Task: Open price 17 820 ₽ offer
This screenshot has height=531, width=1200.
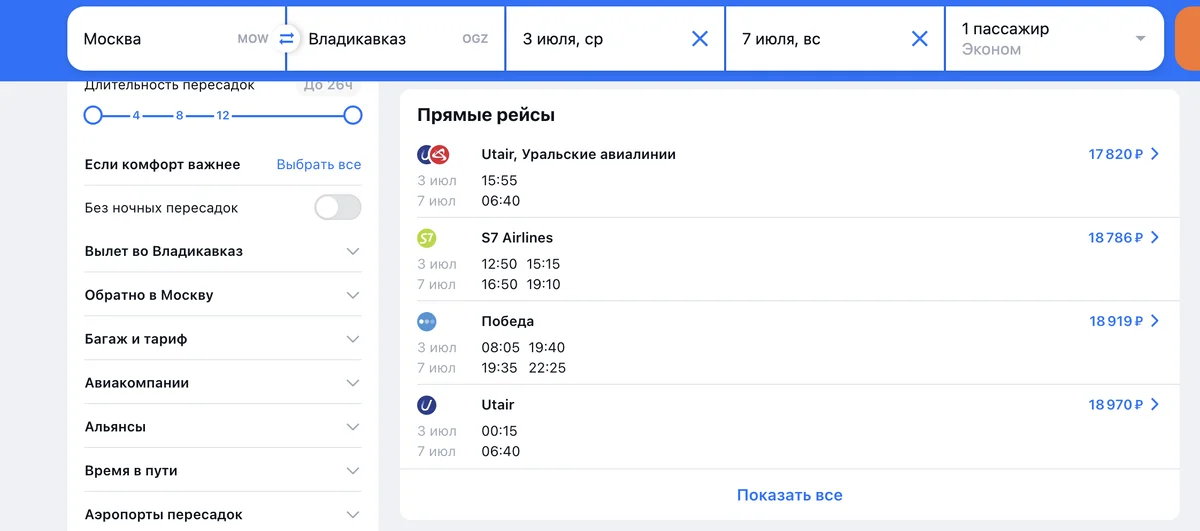Action: (x=1115, y=154)
